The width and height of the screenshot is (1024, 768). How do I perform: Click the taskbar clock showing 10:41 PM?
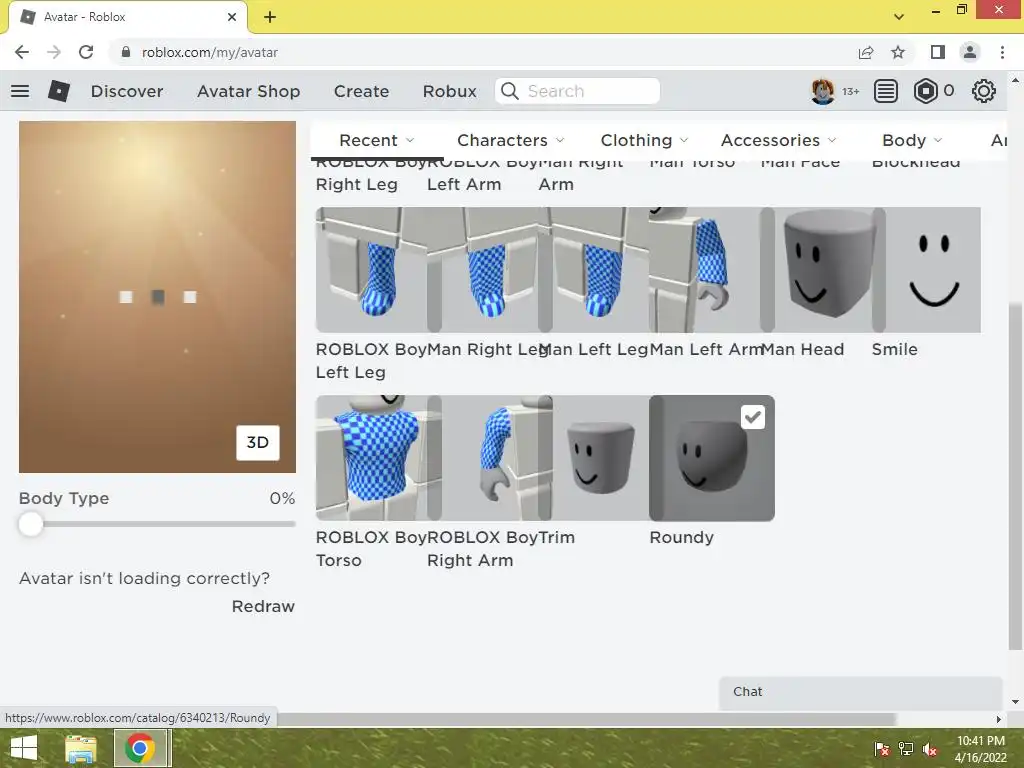pyautogui.click(x=980, y=749)
